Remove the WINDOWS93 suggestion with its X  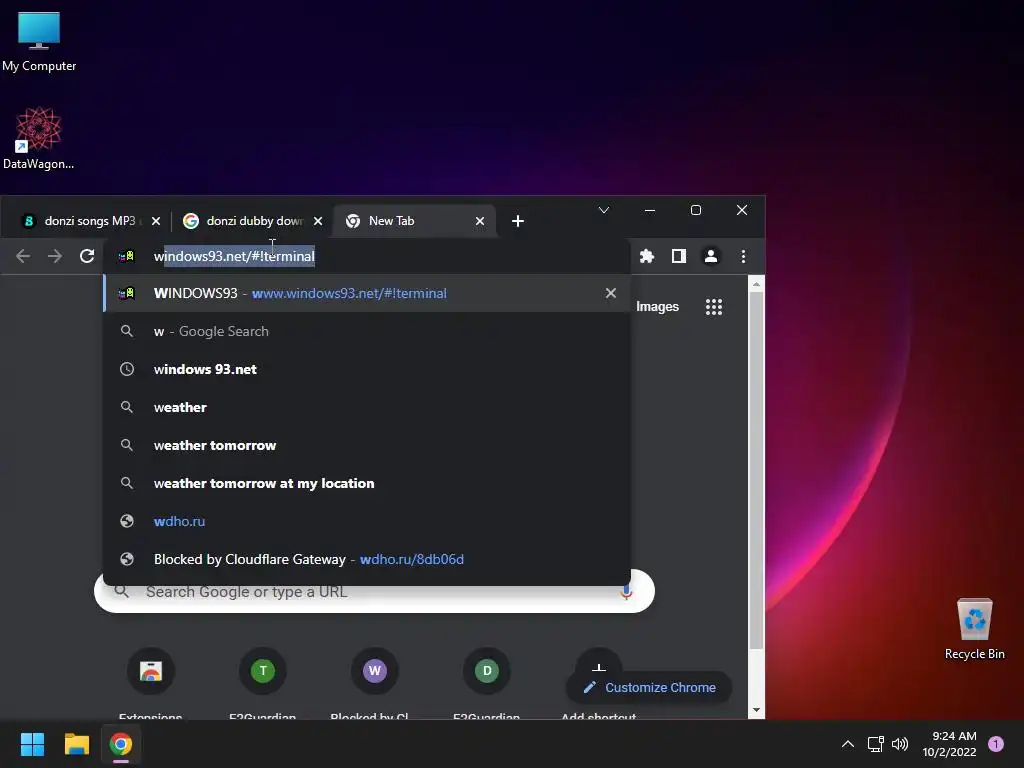(x=611, y=293)
